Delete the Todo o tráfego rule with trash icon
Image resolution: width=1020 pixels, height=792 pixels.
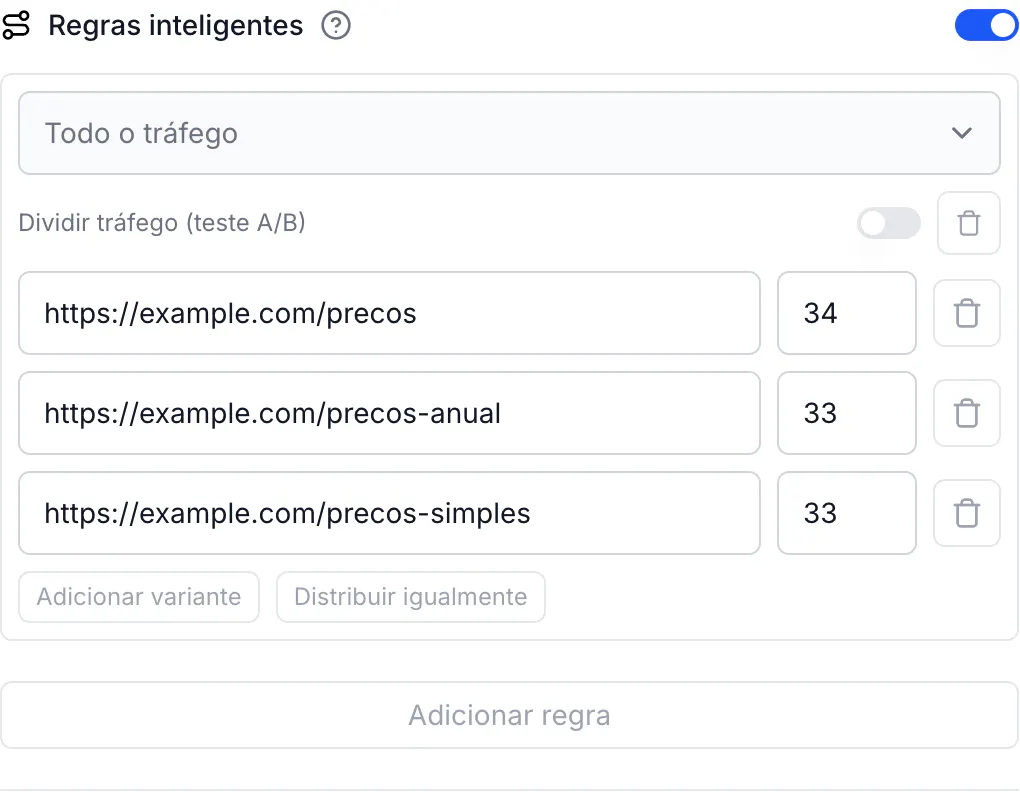pos(968,223)
